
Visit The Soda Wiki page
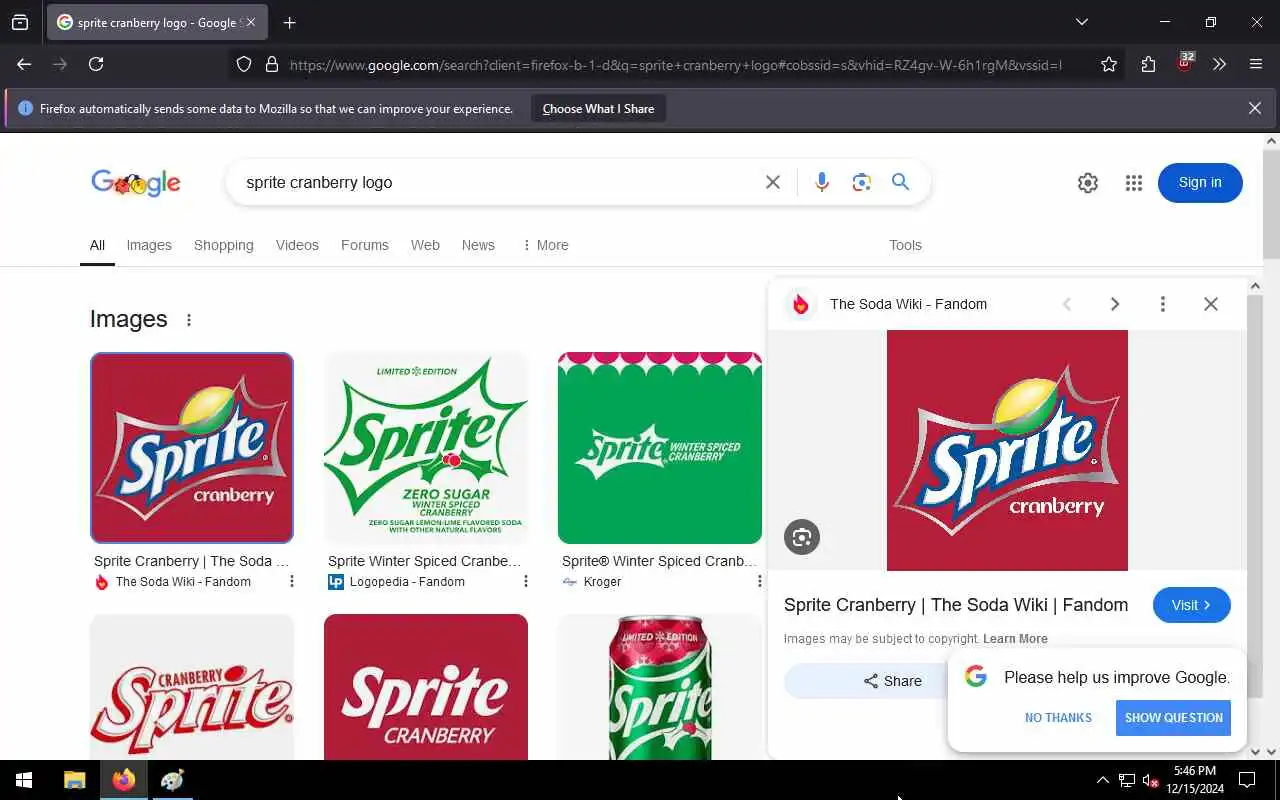point(1192,605)
